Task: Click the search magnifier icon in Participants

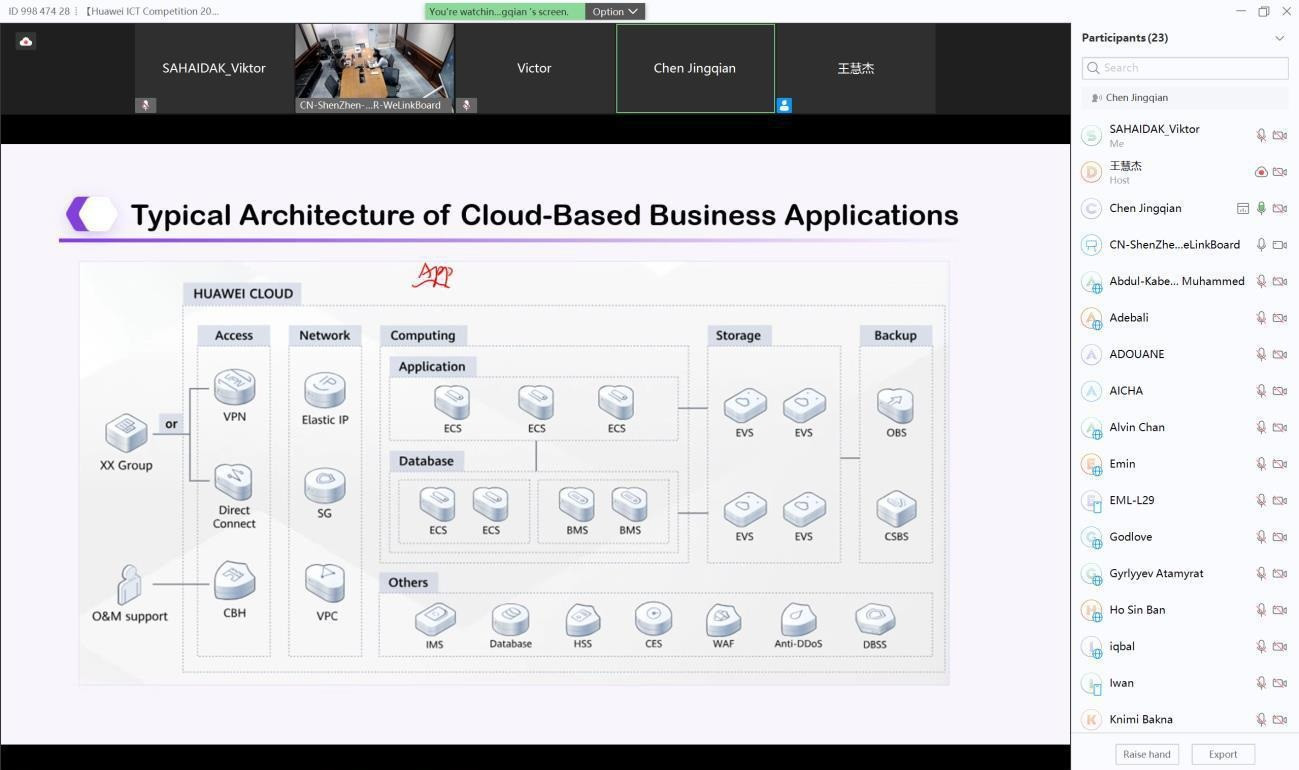Action: click(x=1093, y=68)
